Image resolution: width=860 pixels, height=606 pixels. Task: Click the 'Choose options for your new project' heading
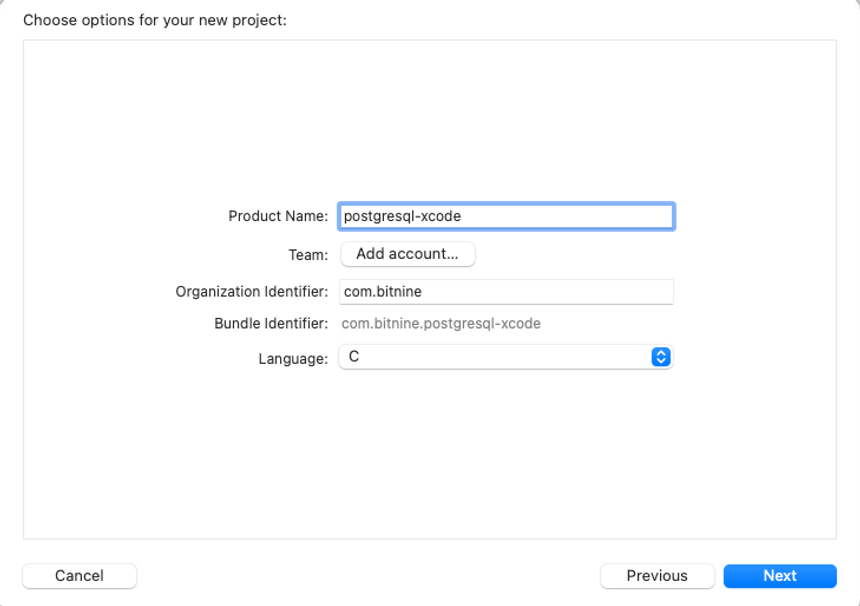(155, 20)
